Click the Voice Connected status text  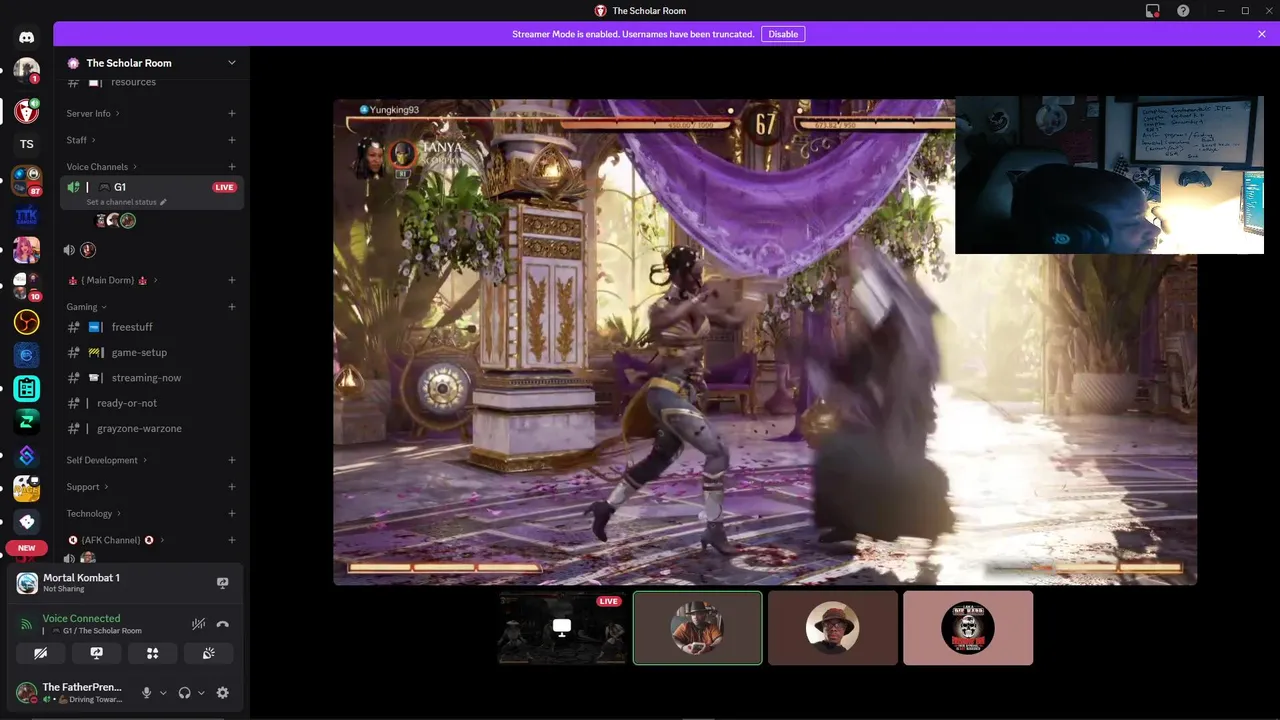click(81, 618)
